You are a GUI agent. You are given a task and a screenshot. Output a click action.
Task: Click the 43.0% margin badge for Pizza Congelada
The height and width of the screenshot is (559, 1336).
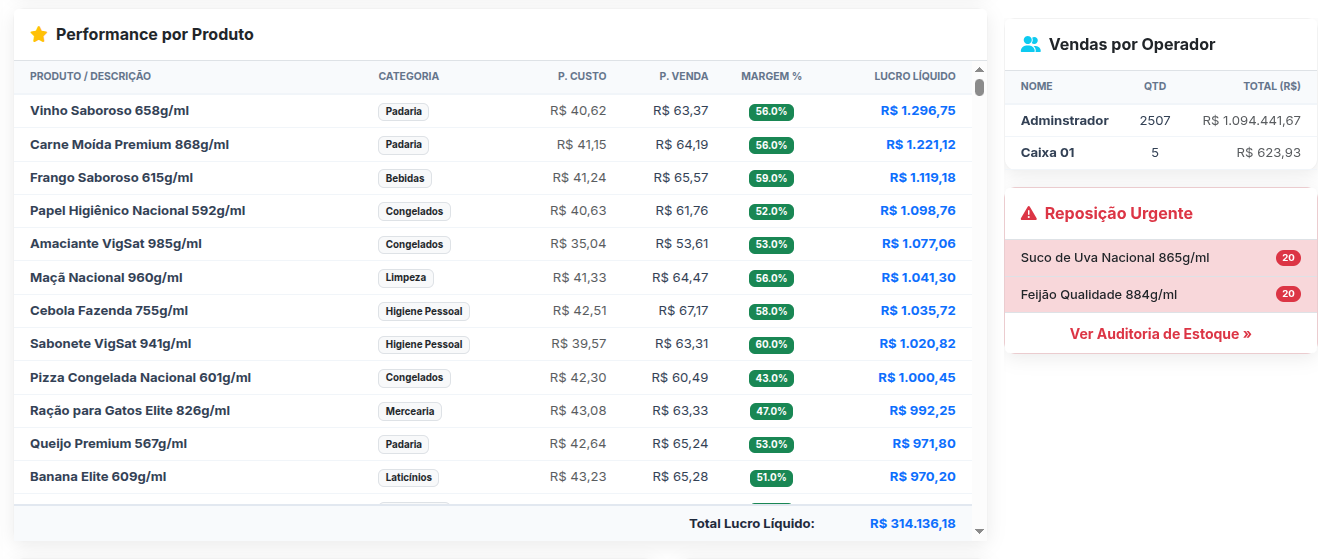(x=771, y=378)
